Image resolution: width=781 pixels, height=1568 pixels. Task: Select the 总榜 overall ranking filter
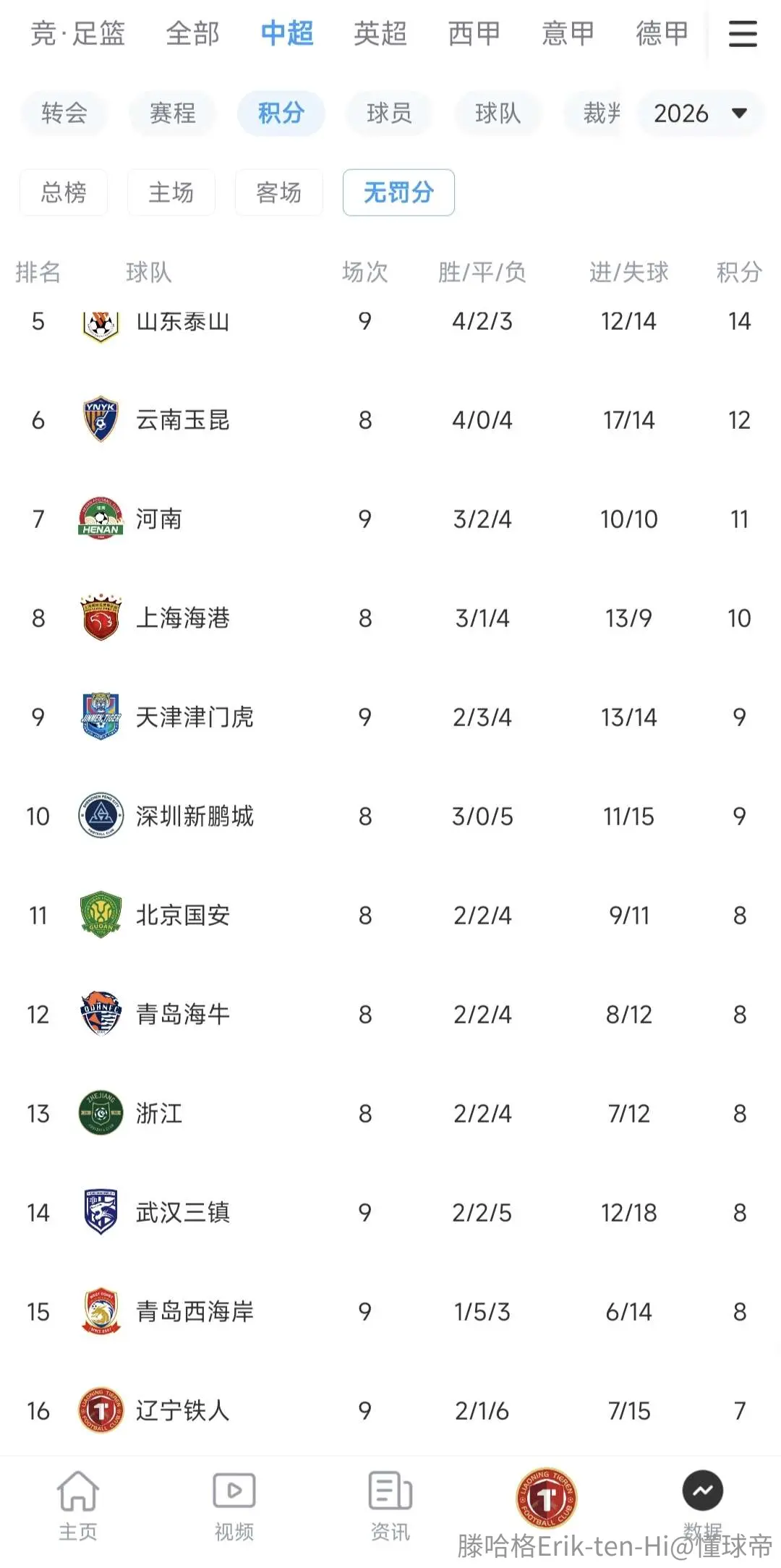[64, 192]
